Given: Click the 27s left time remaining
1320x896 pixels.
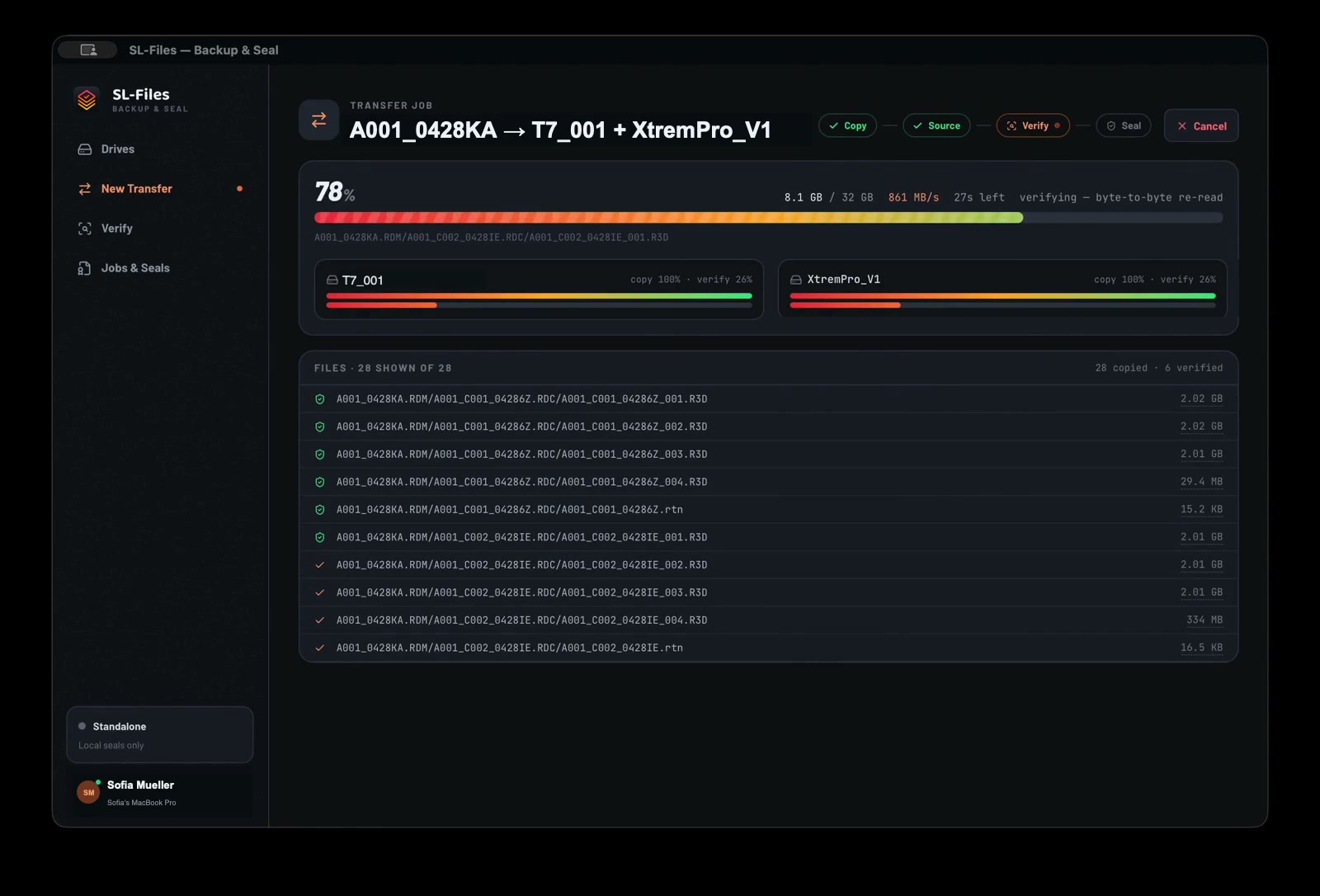Looking at the screenshot, I should point(979,198).
